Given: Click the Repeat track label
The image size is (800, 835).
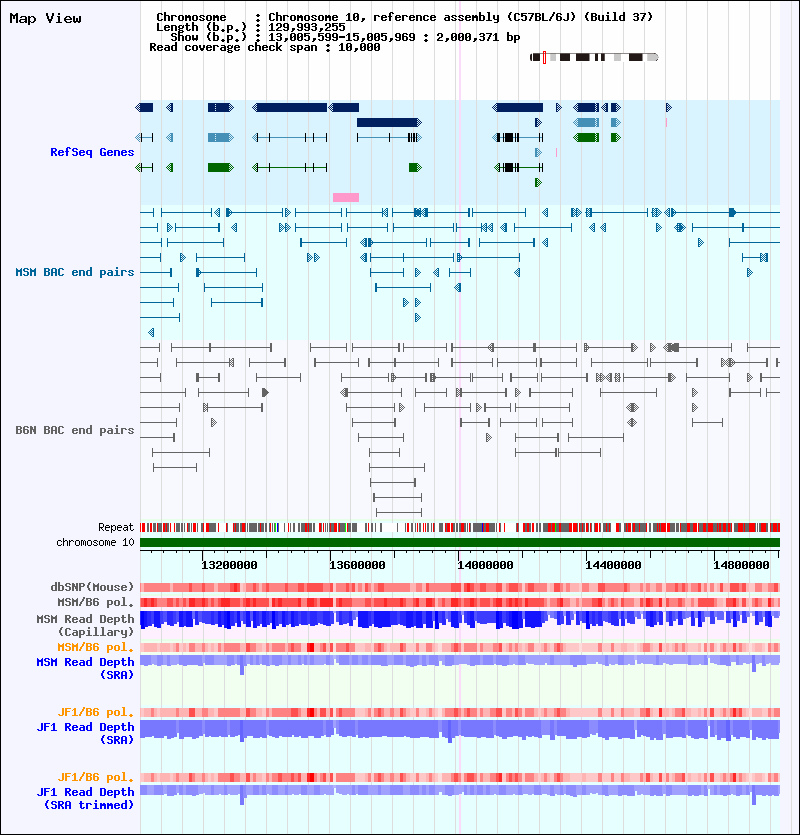Looking at the screenshot, I should [x=116, y=527].
